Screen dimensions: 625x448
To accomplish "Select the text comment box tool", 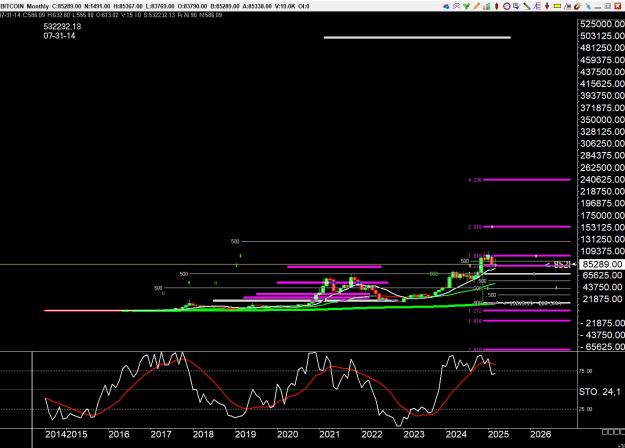I will point(517,6).
